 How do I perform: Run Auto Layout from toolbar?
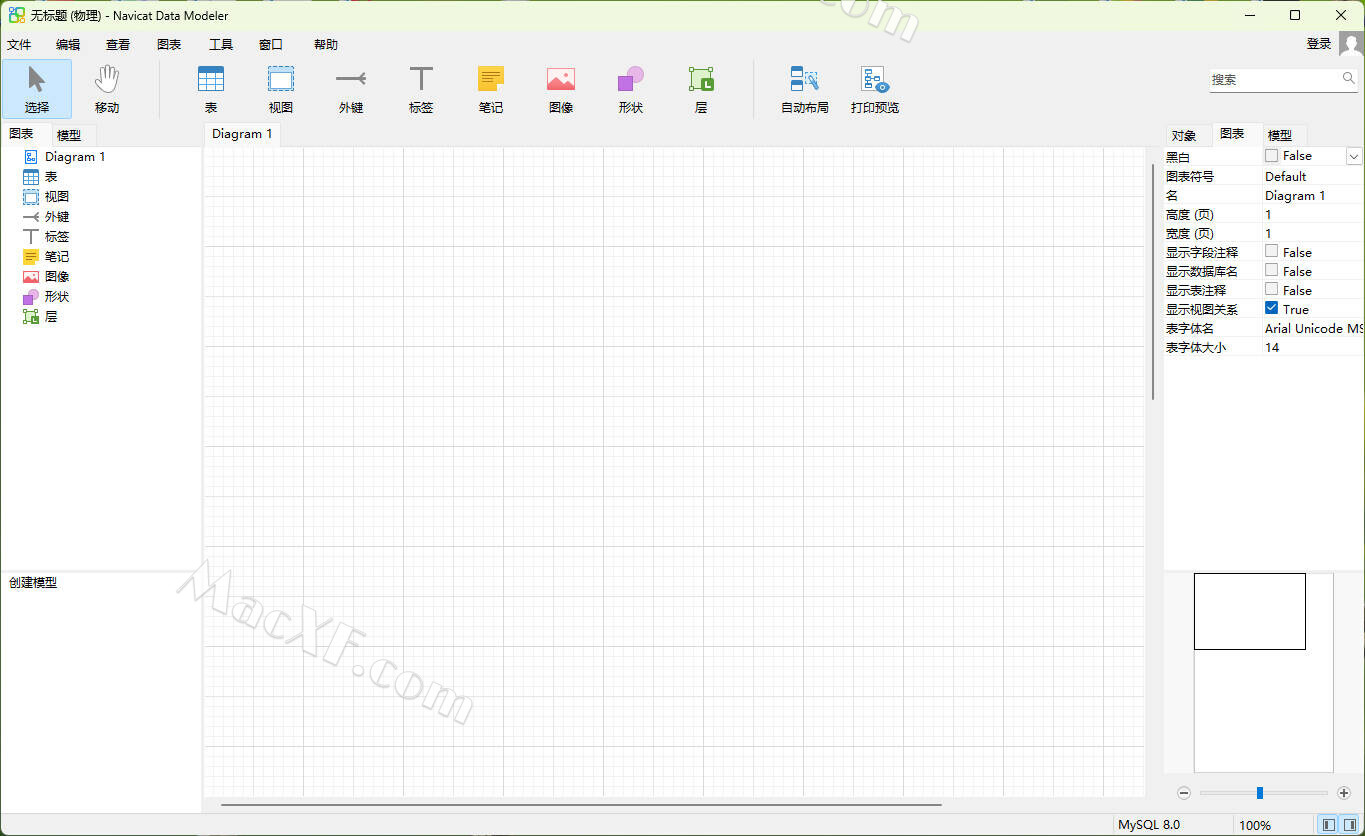pos(805,88)
